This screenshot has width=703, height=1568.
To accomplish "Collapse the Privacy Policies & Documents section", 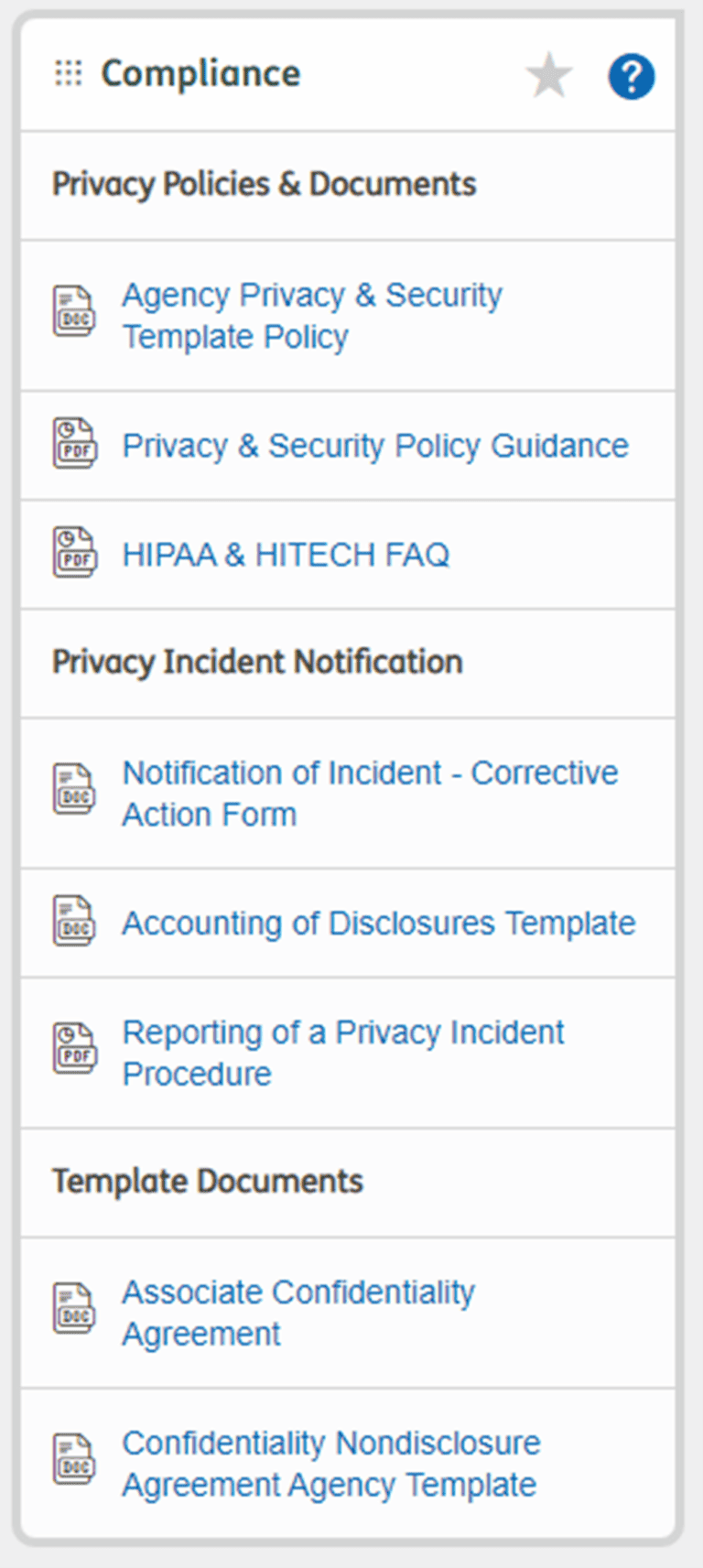I will (264, 184).
